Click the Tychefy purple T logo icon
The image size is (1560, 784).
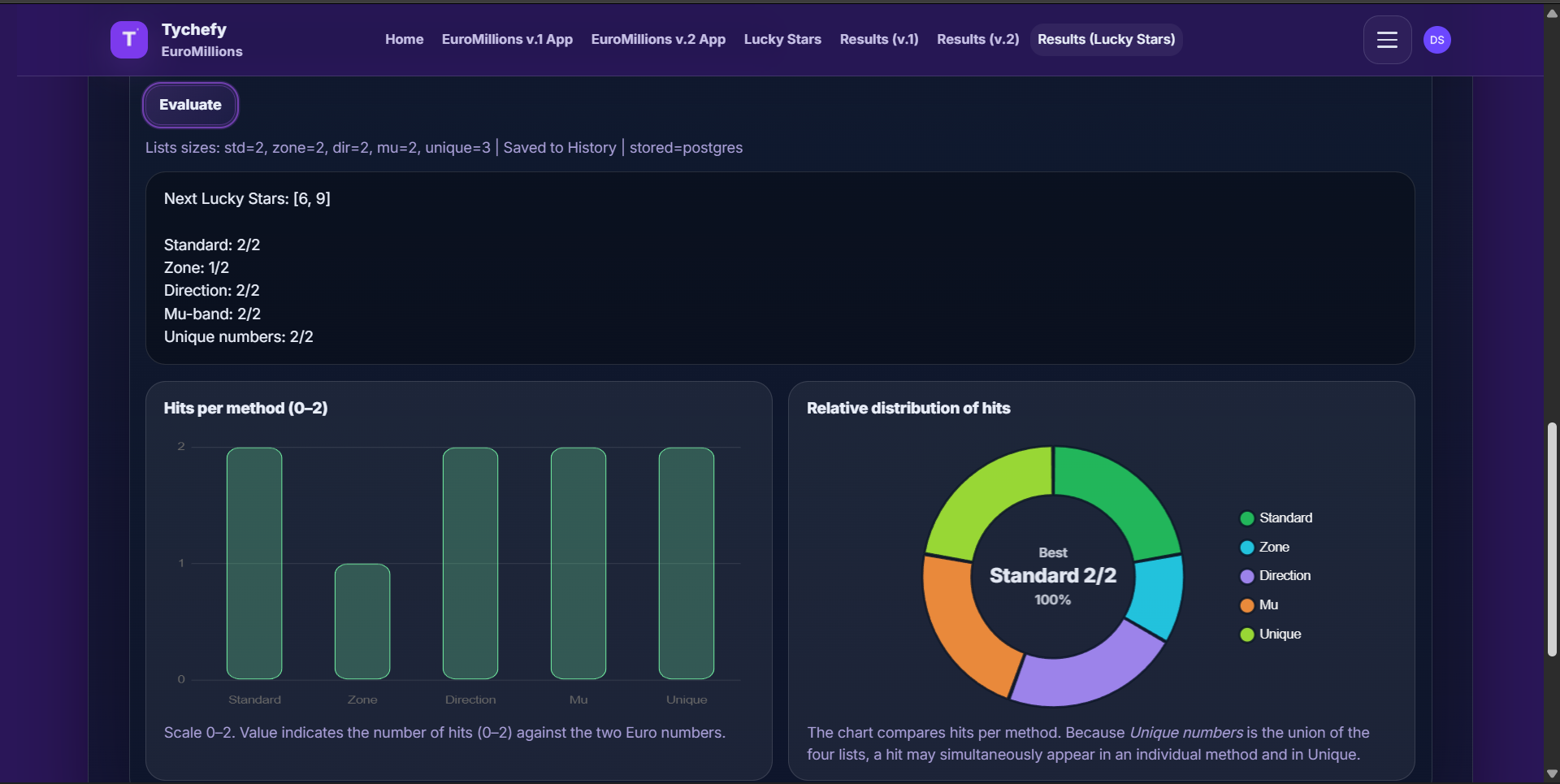point(128,40)
